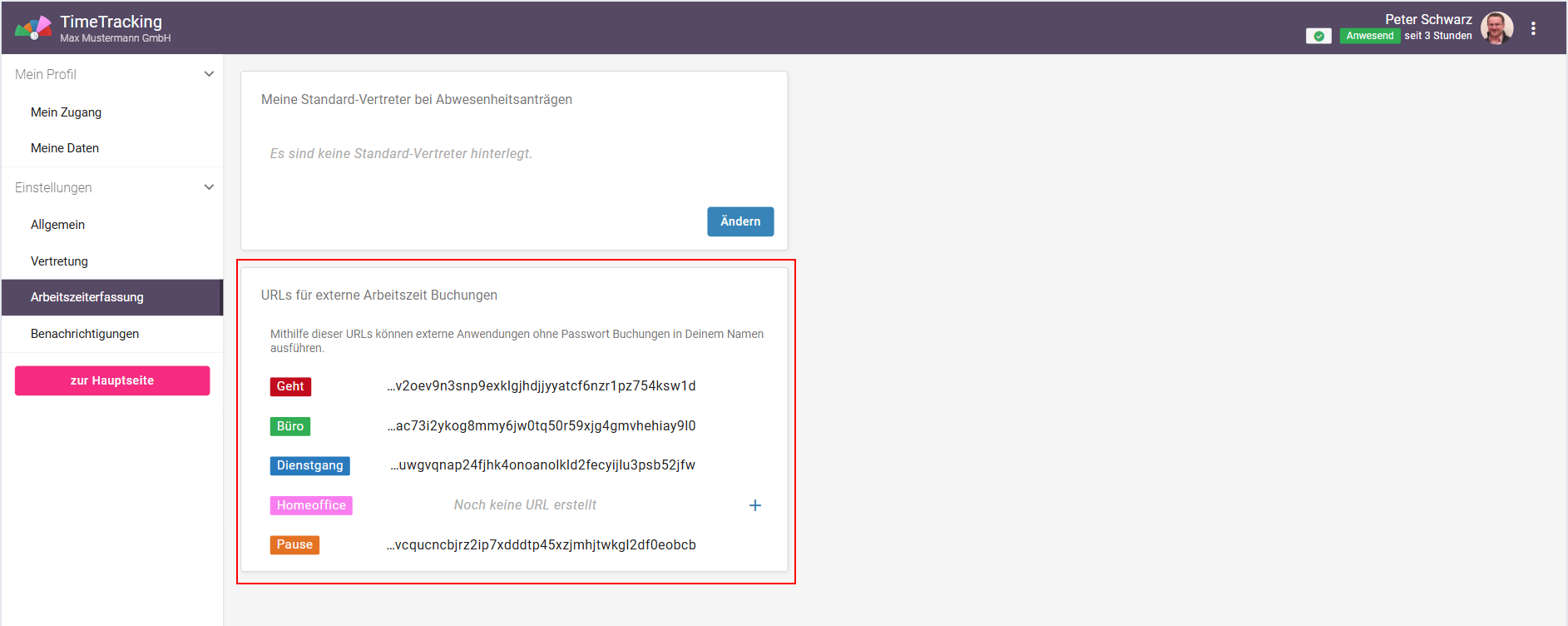Click the pink zur Hauptseite button
The width and height of the screenshot is (1568, 626).
(x=112, y=380)
